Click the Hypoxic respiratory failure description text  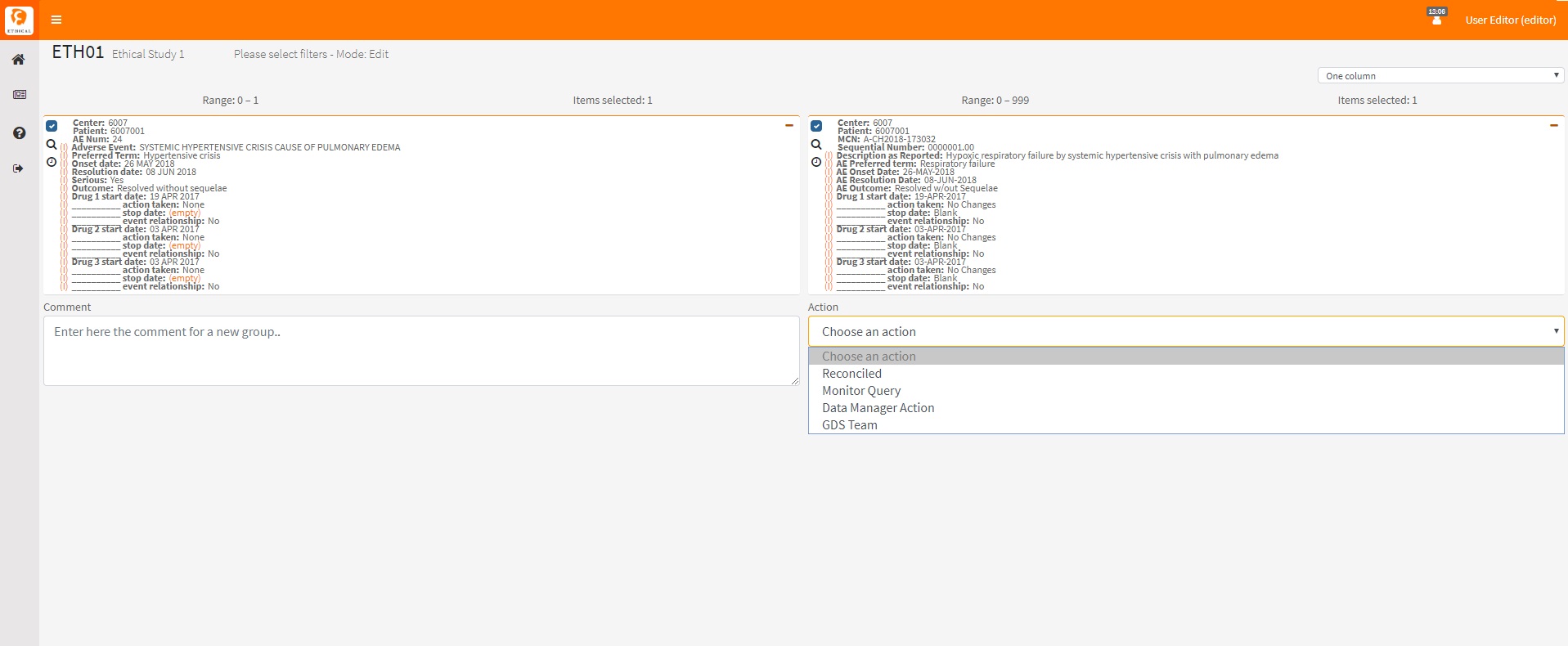[1112, 155]
